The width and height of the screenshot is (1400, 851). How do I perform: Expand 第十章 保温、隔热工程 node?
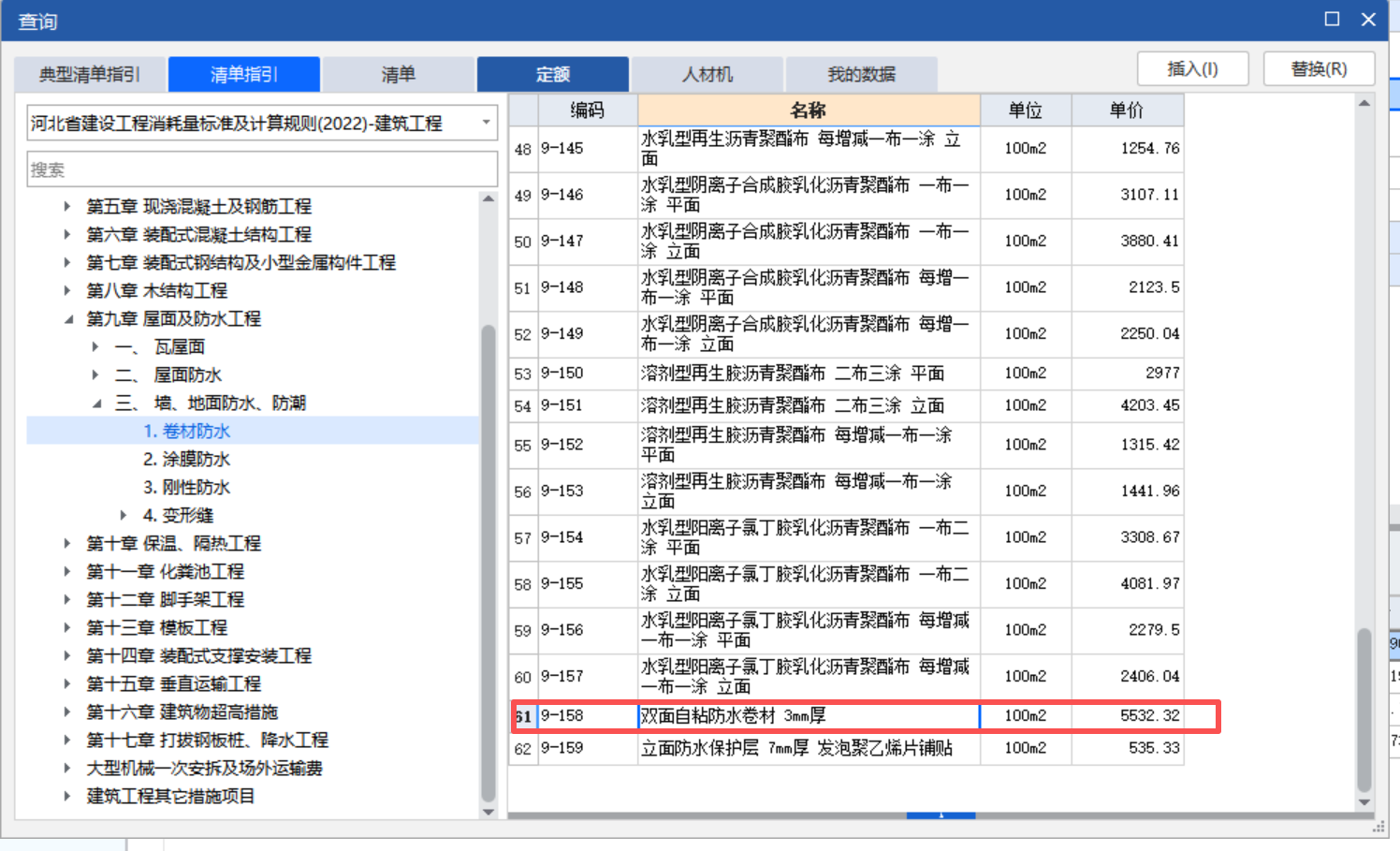(66, 543)
